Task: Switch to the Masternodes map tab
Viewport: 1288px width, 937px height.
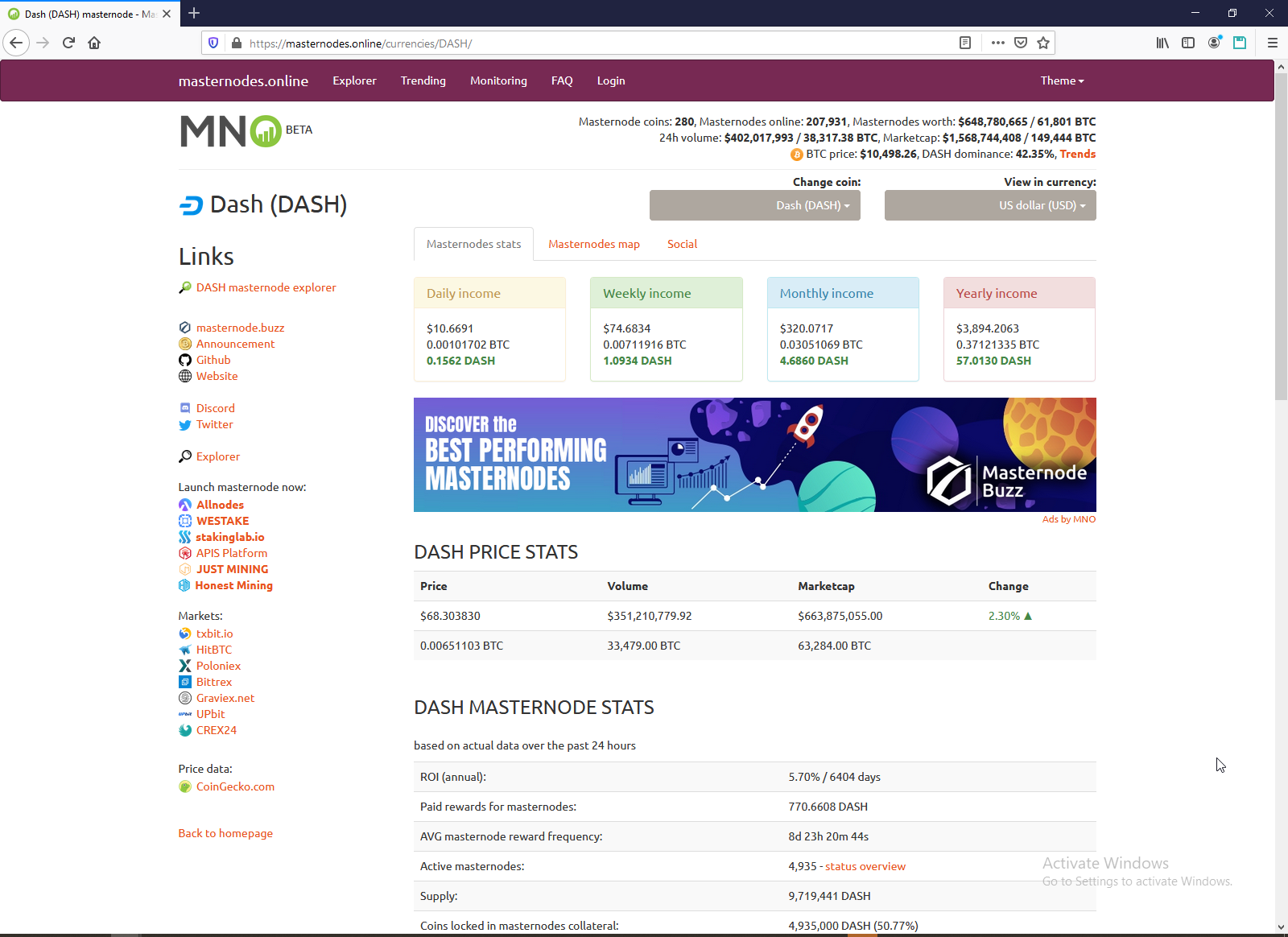Action: [594, 244]
